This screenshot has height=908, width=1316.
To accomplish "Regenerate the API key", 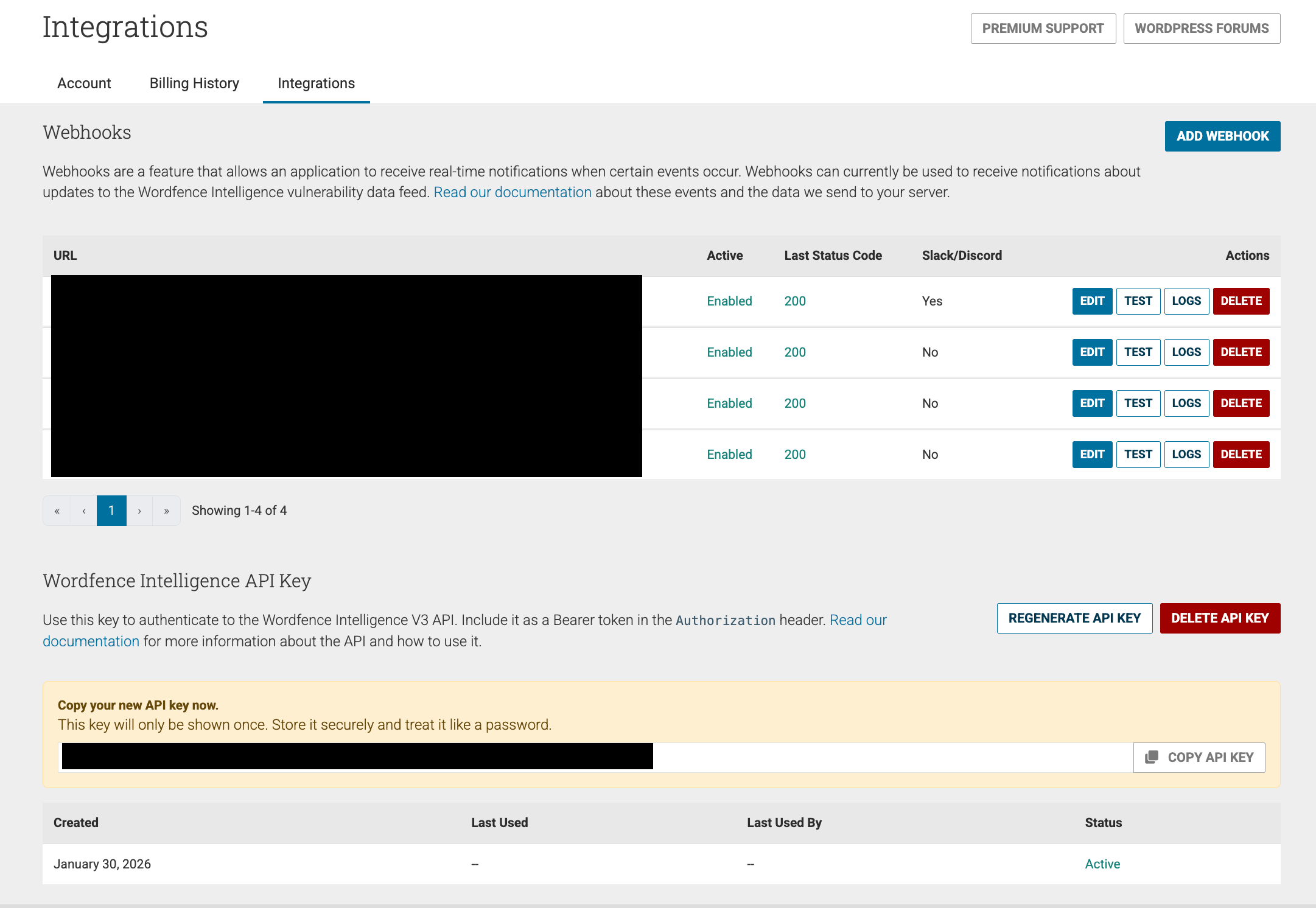I will 1074,618.
